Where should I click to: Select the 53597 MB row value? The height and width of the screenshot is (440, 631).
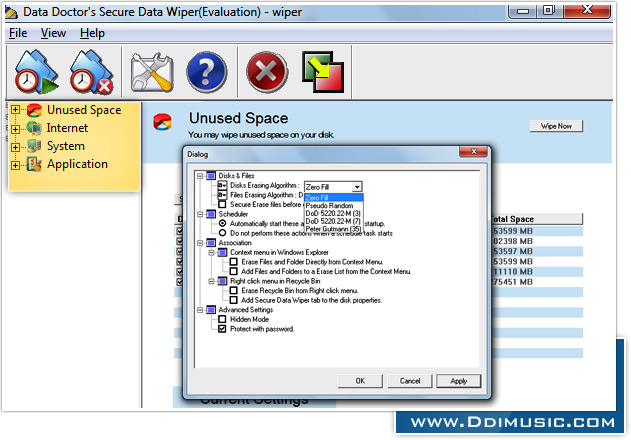coord(513,251)
